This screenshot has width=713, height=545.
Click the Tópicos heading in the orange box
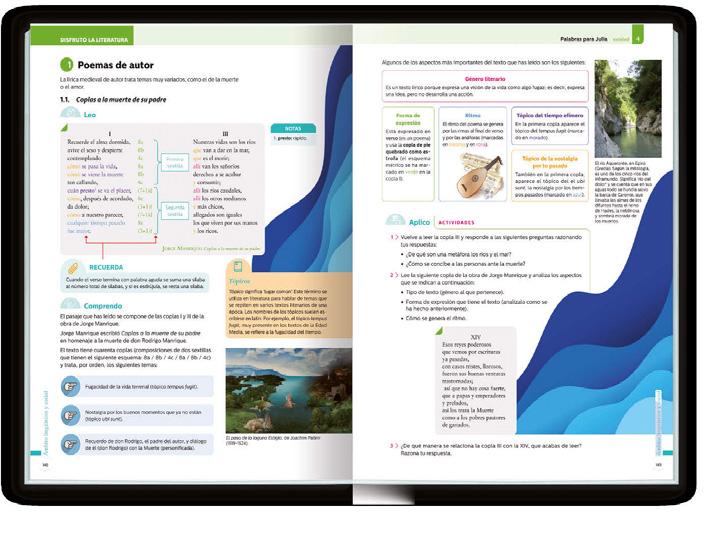[239, 281]
